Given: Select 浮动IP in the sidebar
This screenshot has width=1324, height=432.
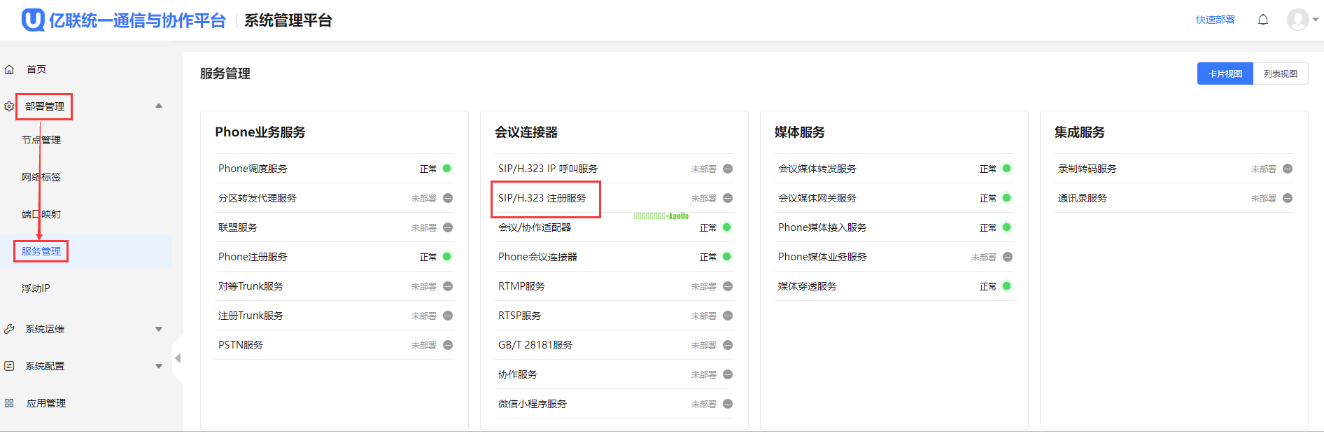Looking at the screenshot, I should pyautogui.click(x=36, y=288).
